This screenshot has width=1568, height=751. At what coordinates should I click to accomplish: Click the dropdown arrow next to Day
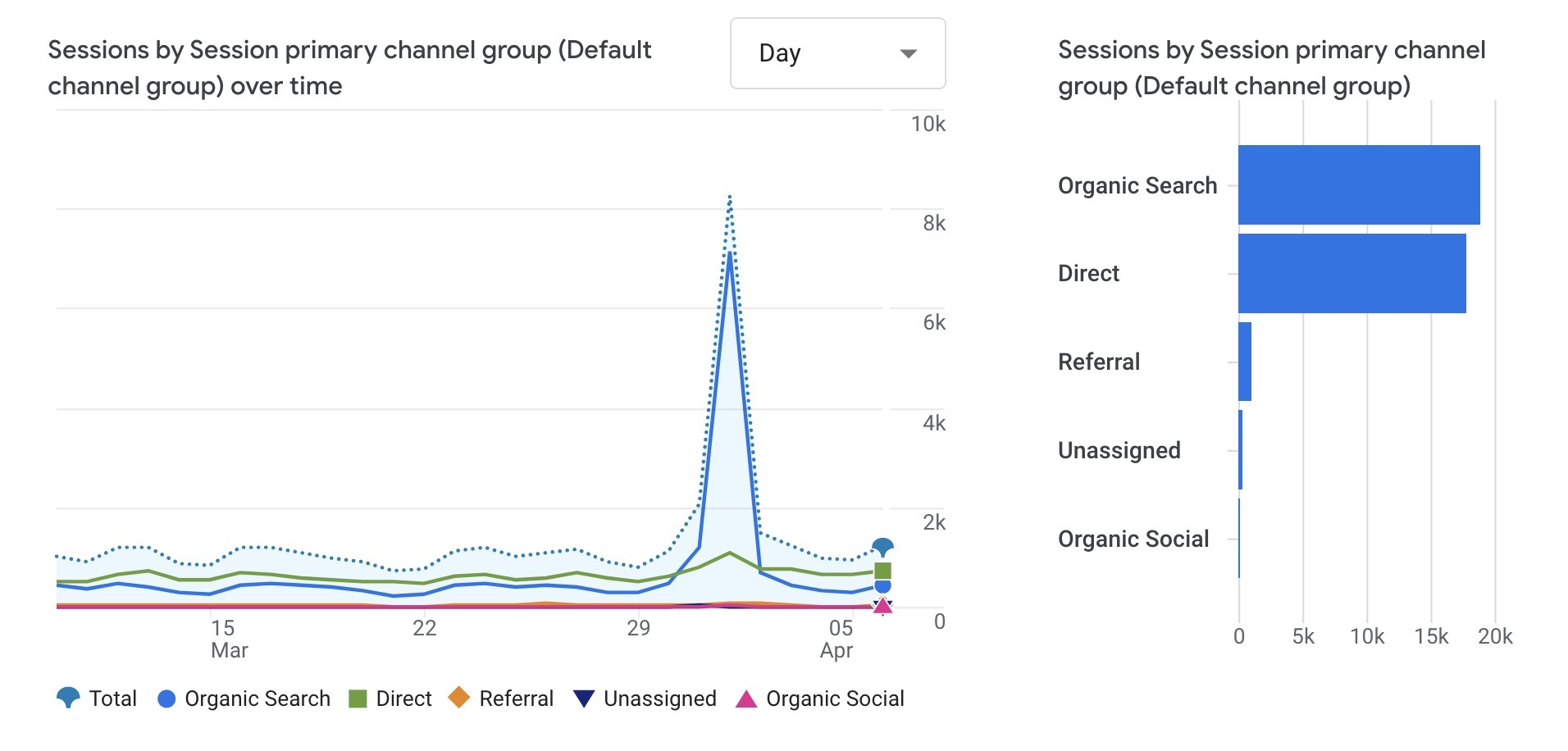click(909, 54)
